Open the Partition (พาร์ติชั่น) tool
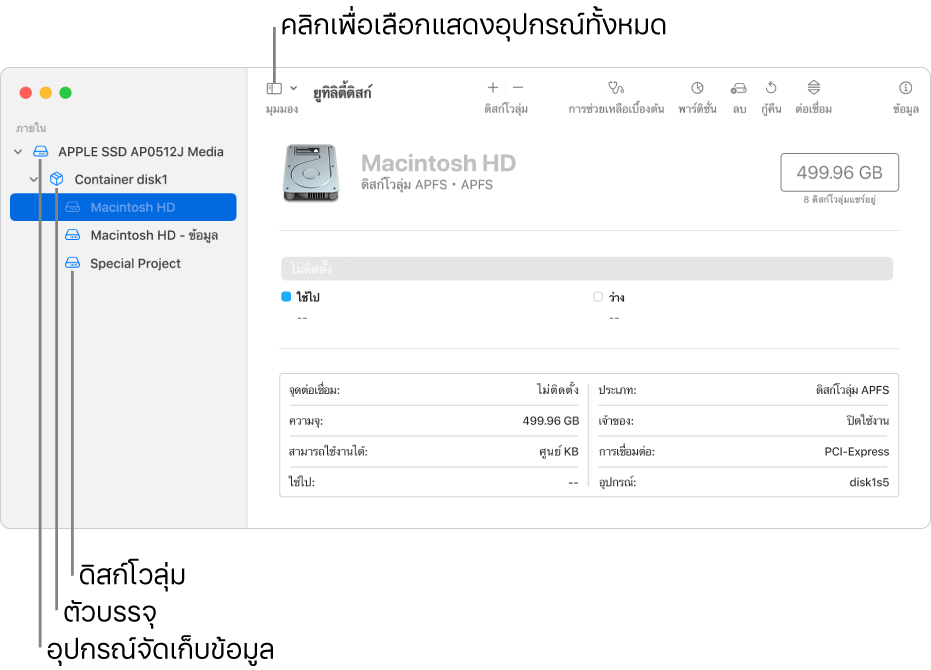Screen dimensions: 931x670 click(697, 88)
